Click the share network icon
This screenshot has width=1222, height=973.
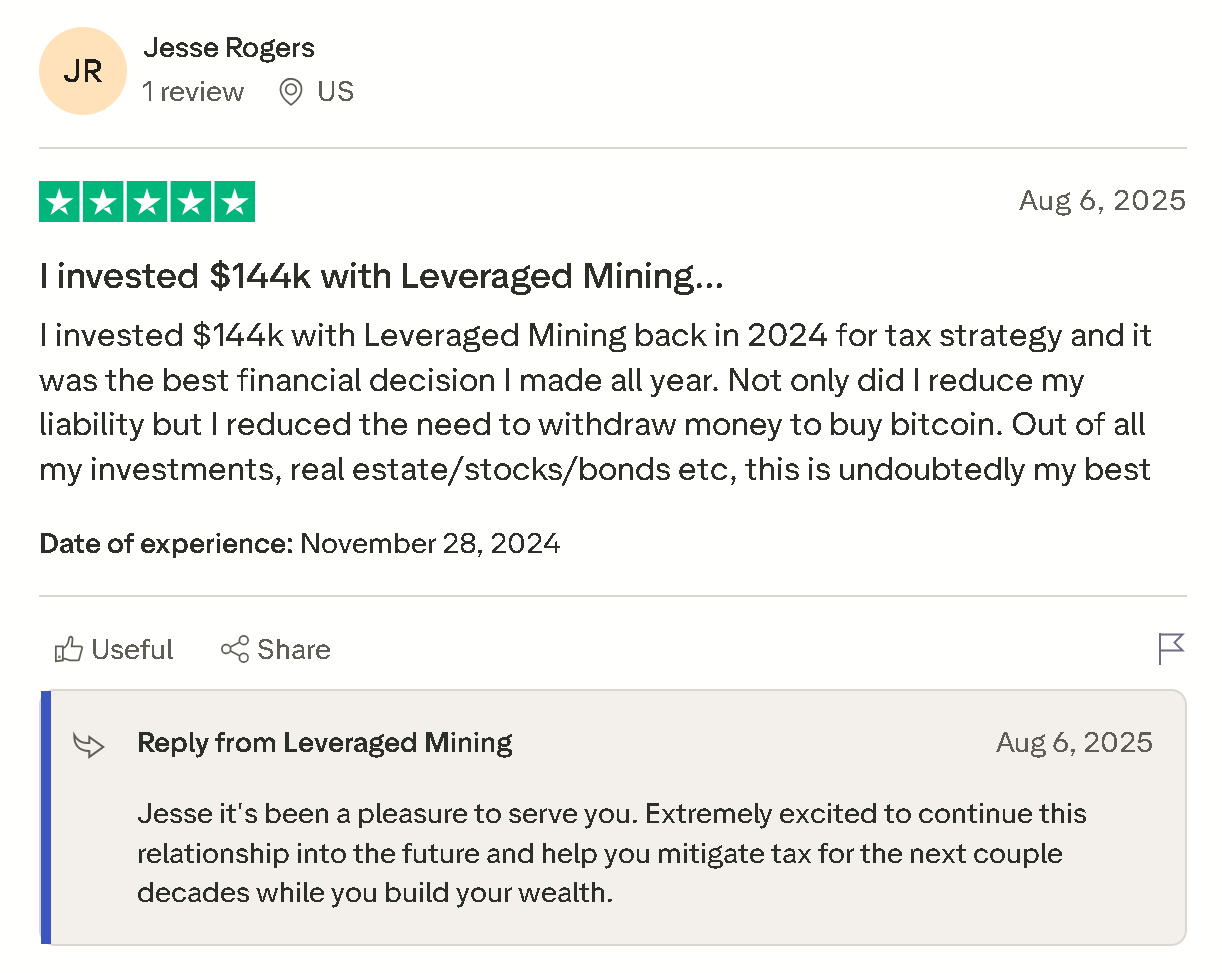pyautogui.click(x=235, y=650)
